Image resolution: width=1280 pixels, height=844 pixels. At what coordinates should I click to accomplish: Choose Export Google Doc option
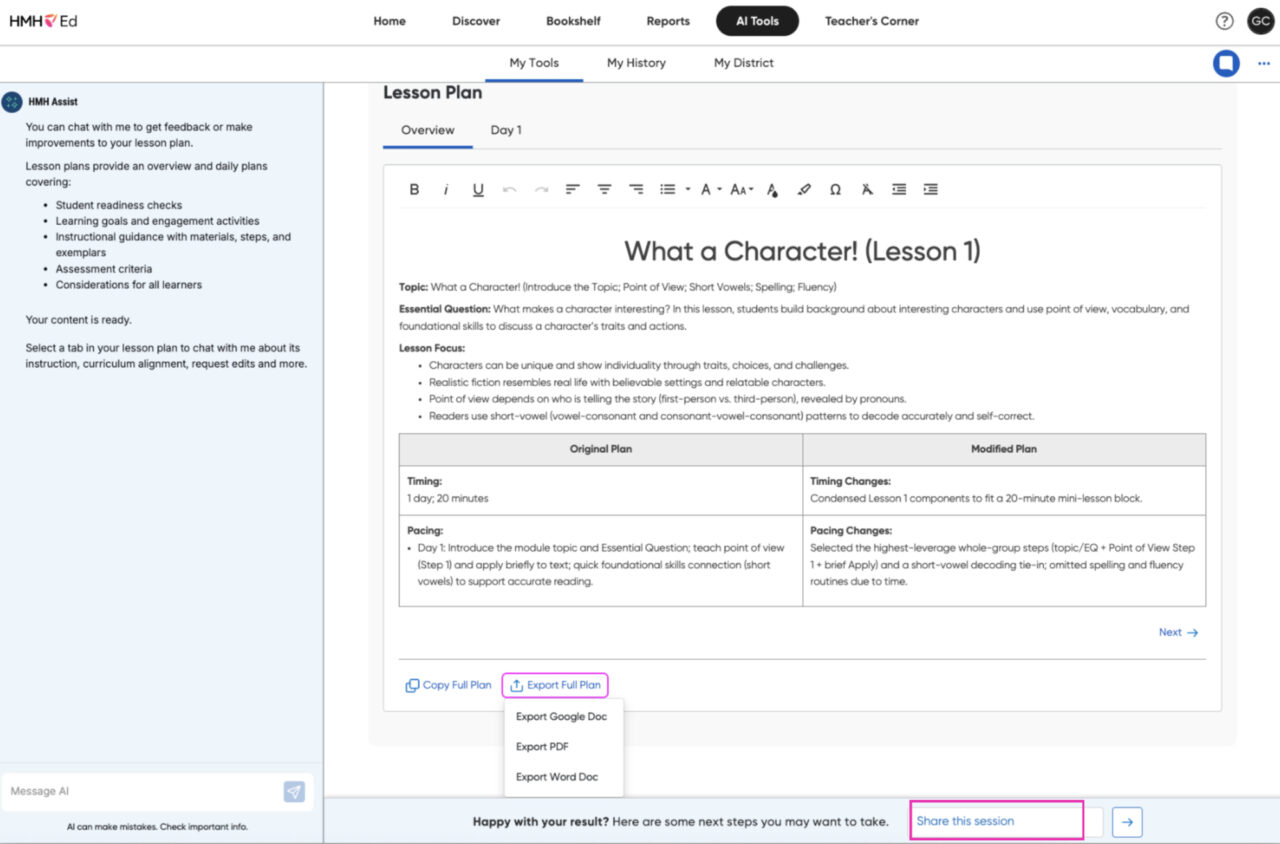[563, 717]
